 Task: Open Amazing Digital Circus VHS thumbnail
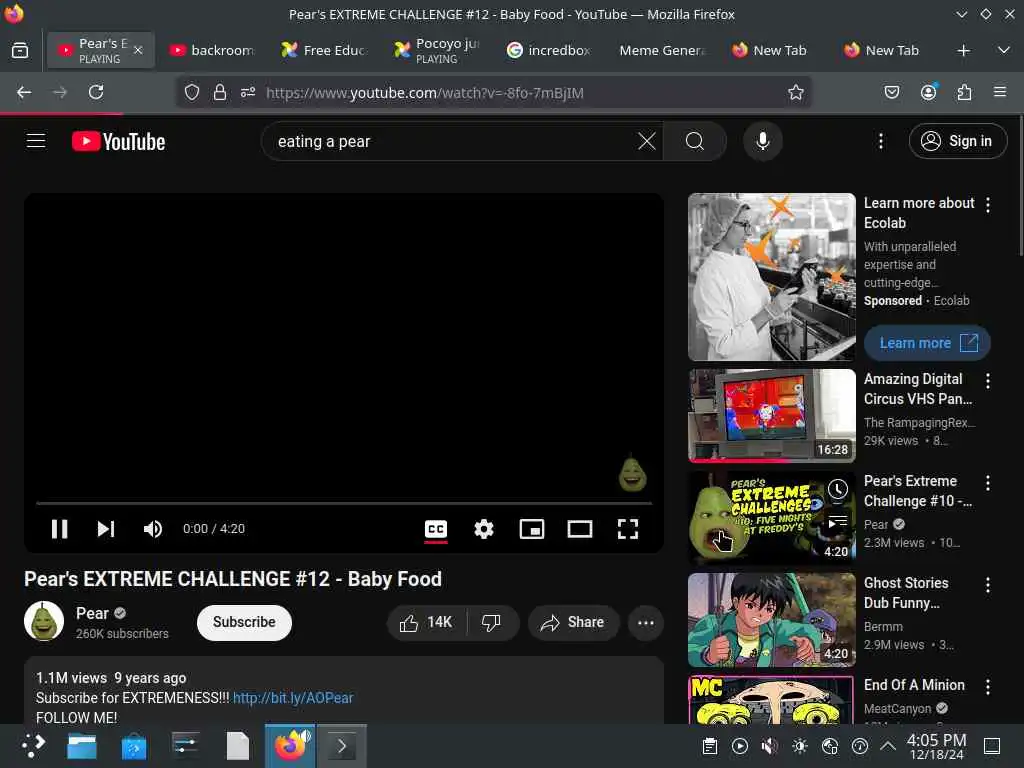(x=771, y=415)
